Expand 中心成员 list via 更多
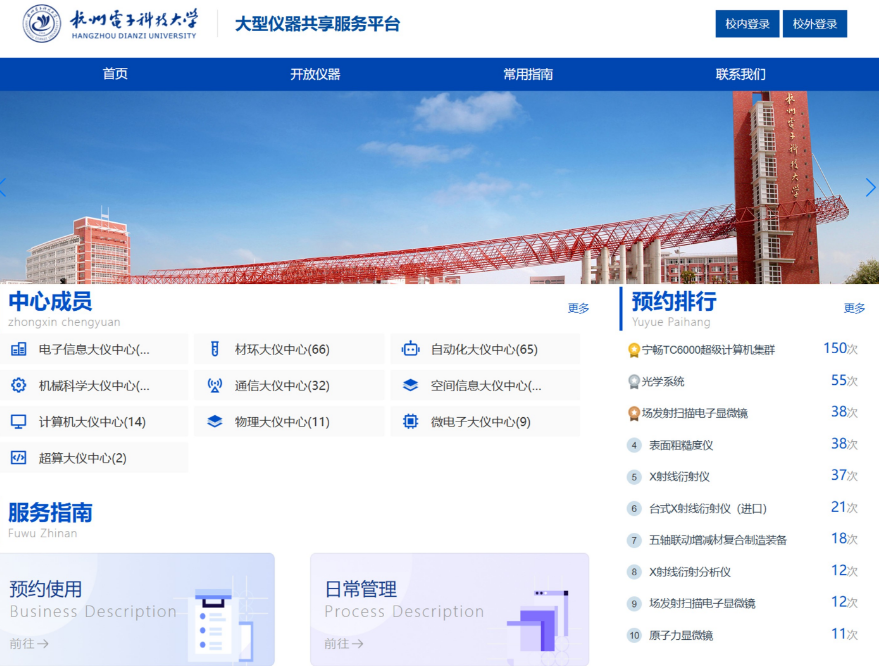 578,308
